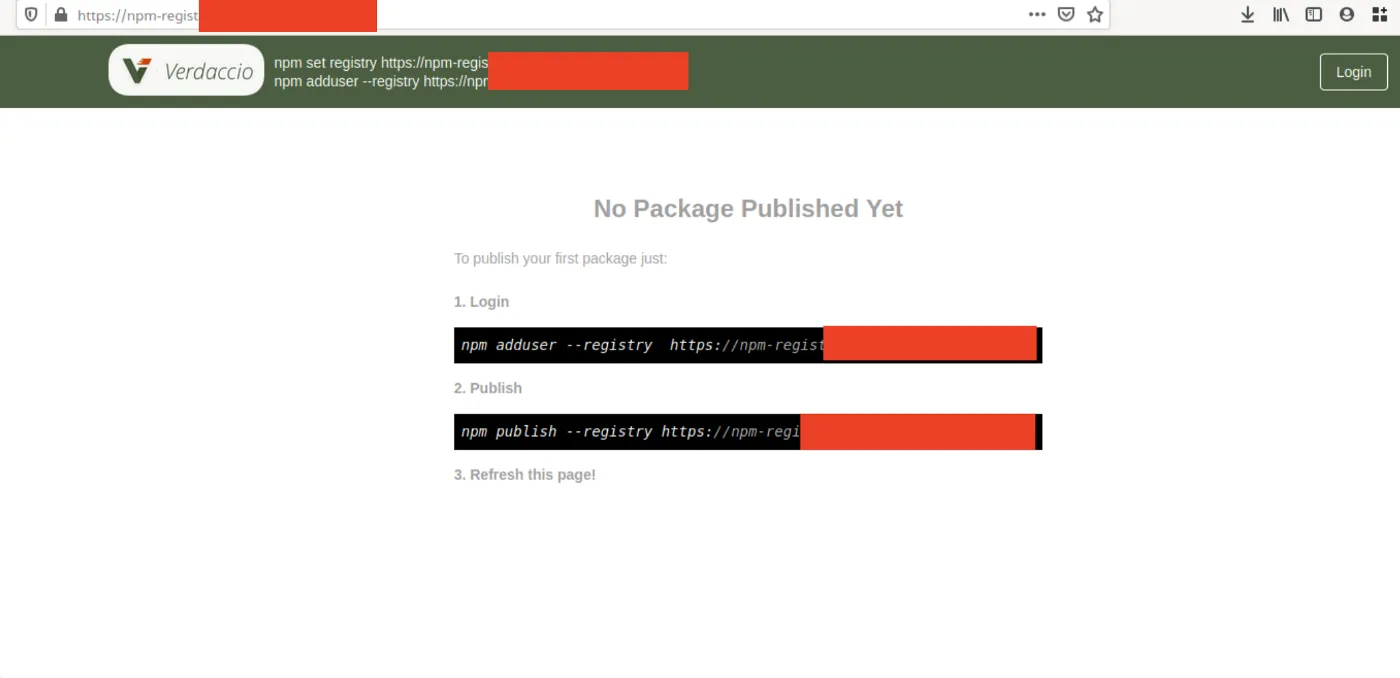Click the 'npm publish --registry' code block
Viewport: 1400px width, 678px height.
click(x=748, y=432)
